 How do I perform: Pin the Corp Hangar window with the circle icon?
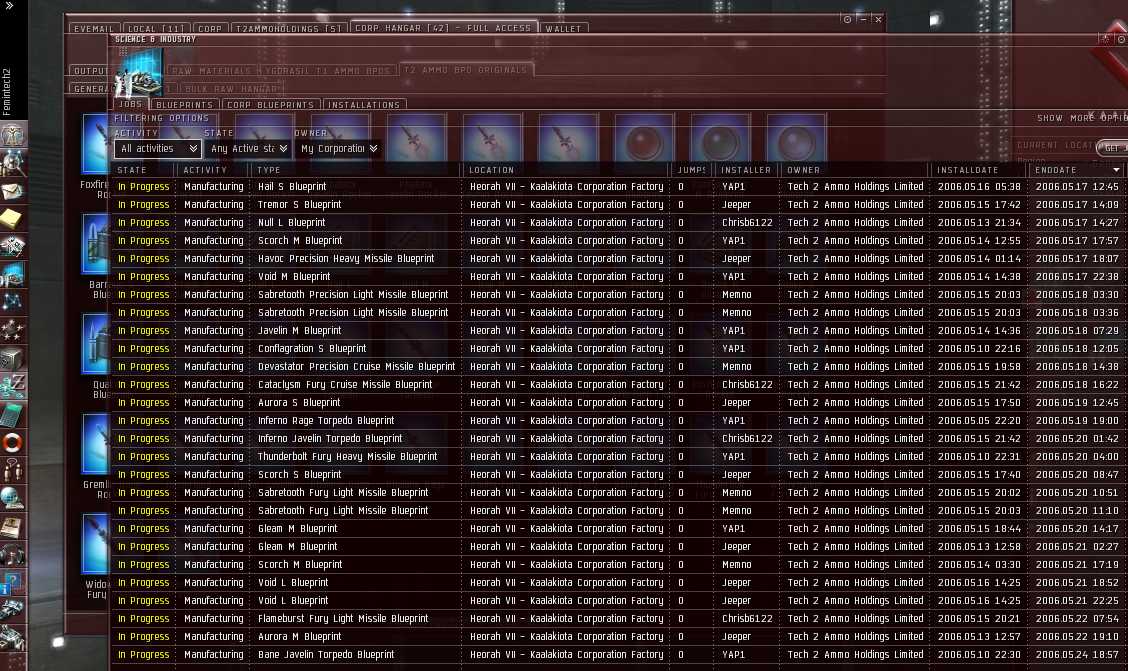click(x=847, y=19)
